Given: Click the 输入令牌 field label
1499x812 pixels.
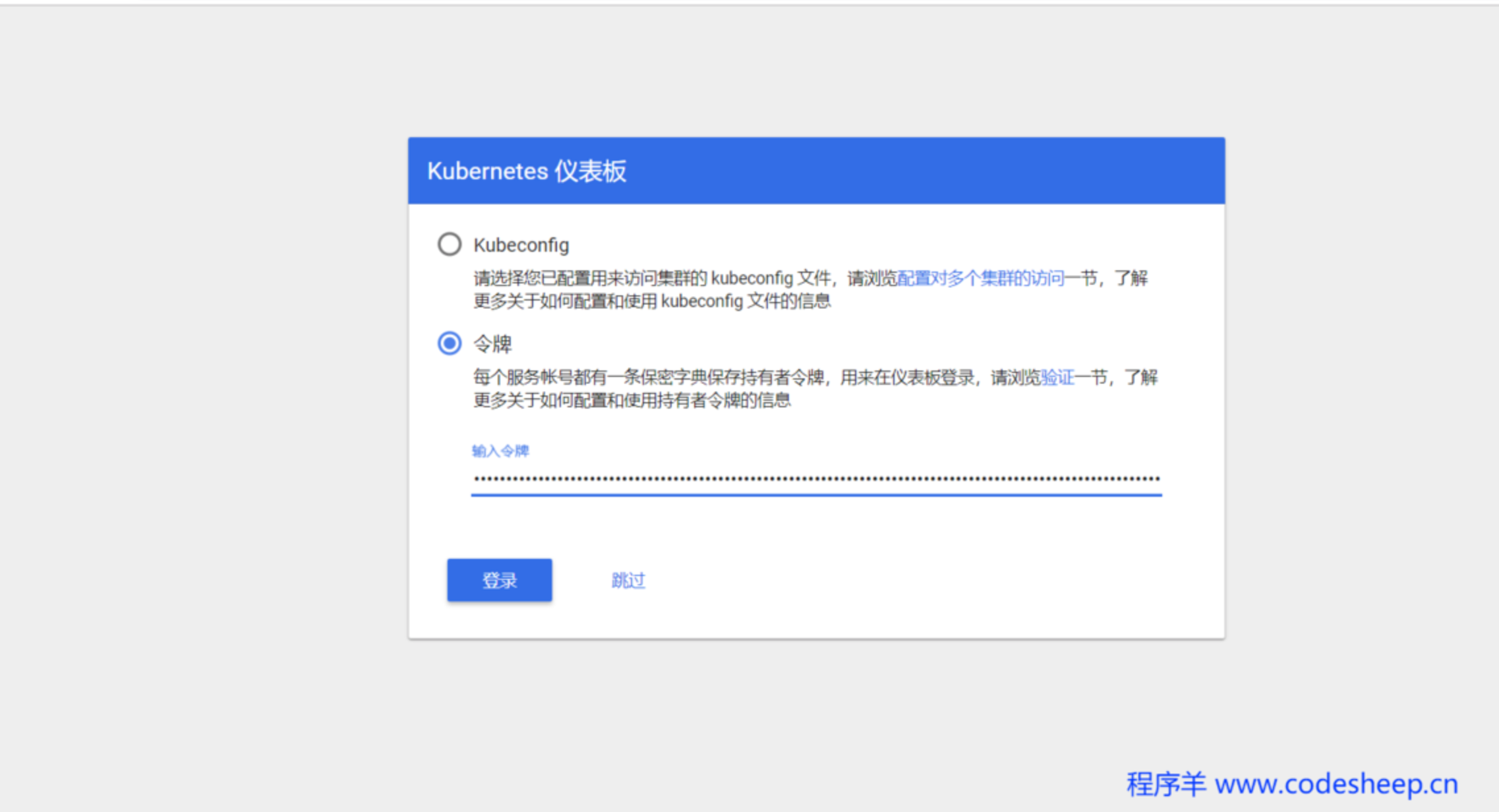Looking at the screenshot, I should 500,451.
